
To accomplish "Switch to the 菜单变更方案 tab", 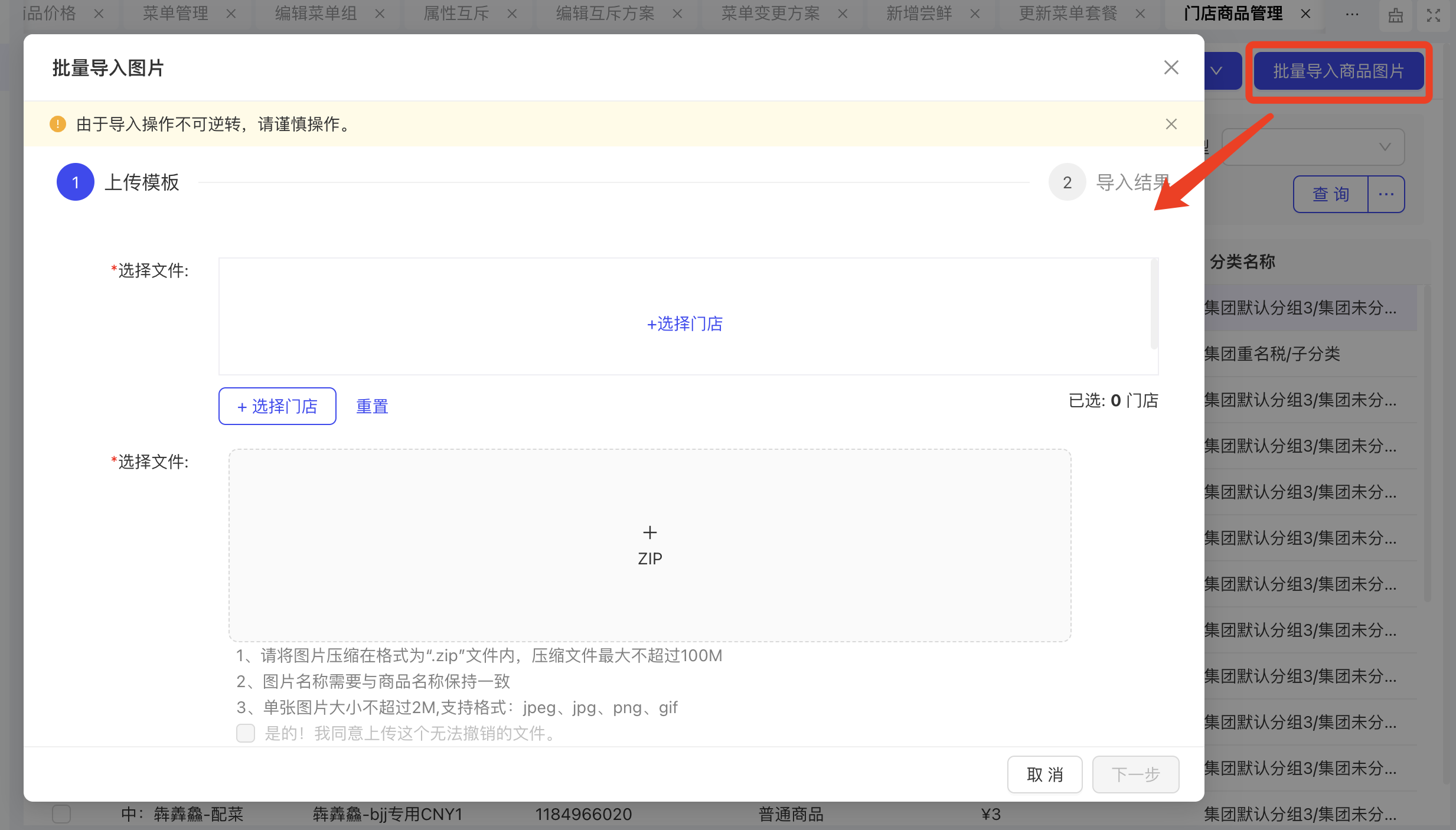I will [x=771, y=14].
